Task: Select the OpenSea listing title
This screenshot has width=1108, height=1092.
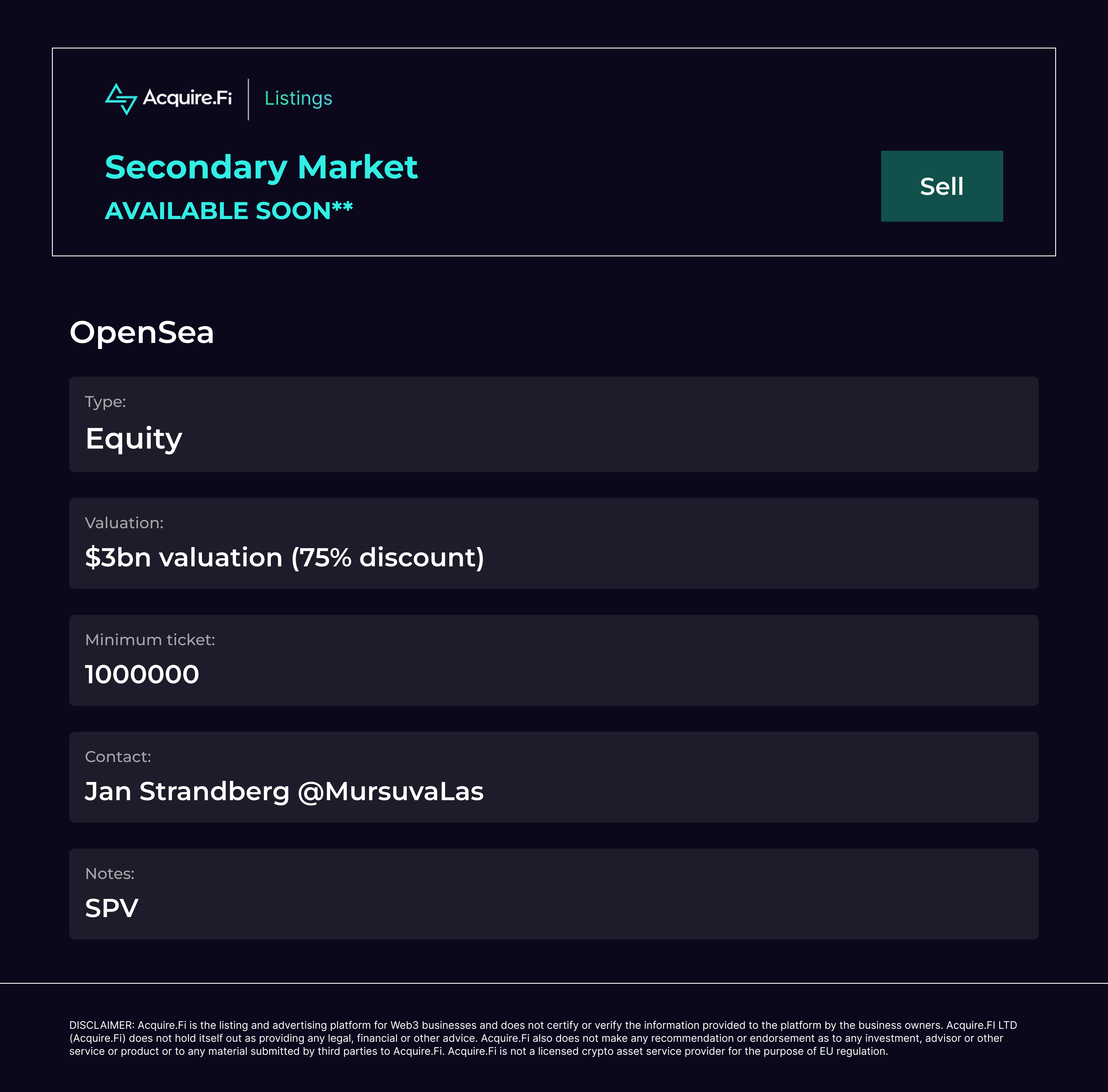Action: point(142,332)
